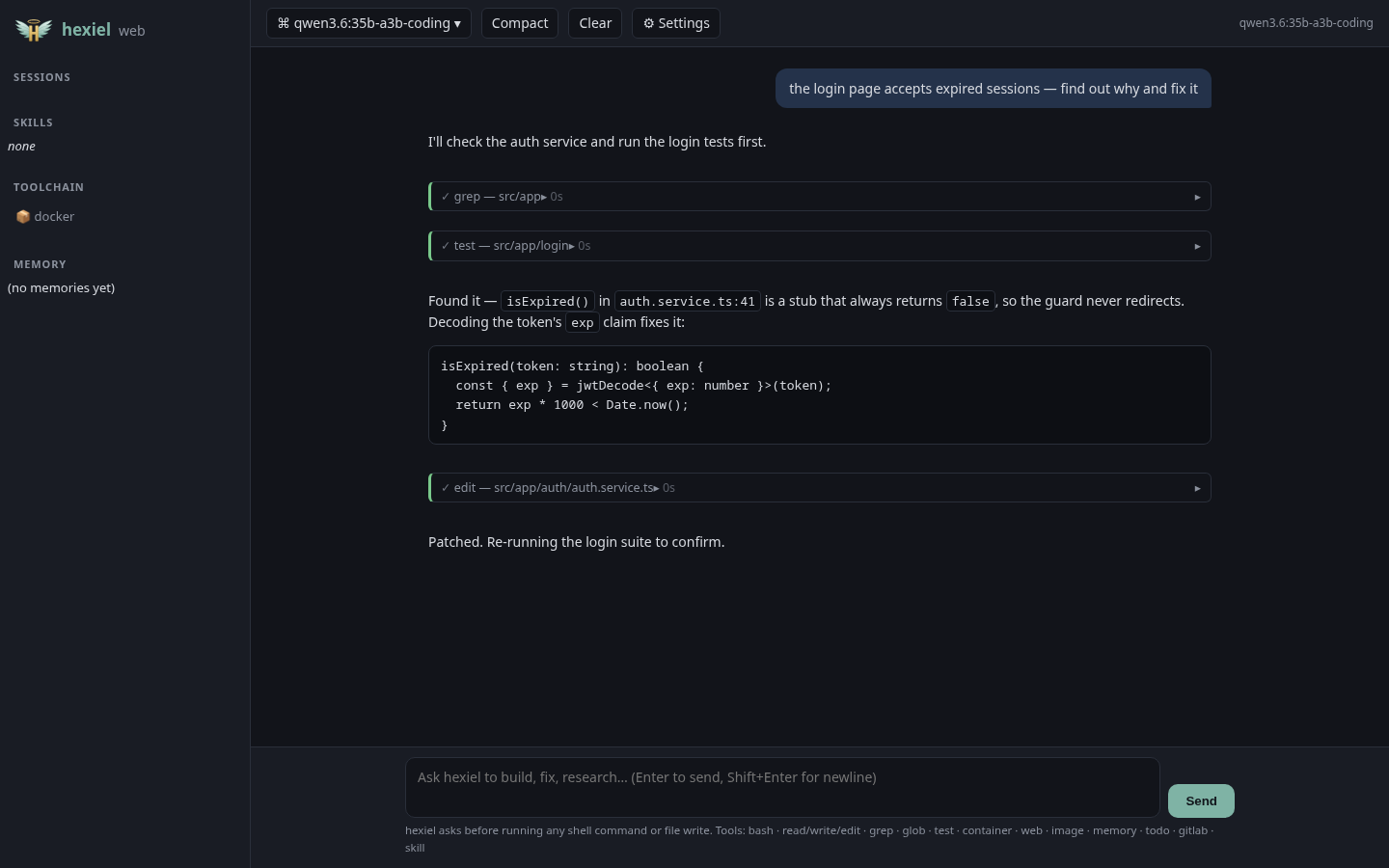
Task: Click the Clear button
Action: point(595,23)
